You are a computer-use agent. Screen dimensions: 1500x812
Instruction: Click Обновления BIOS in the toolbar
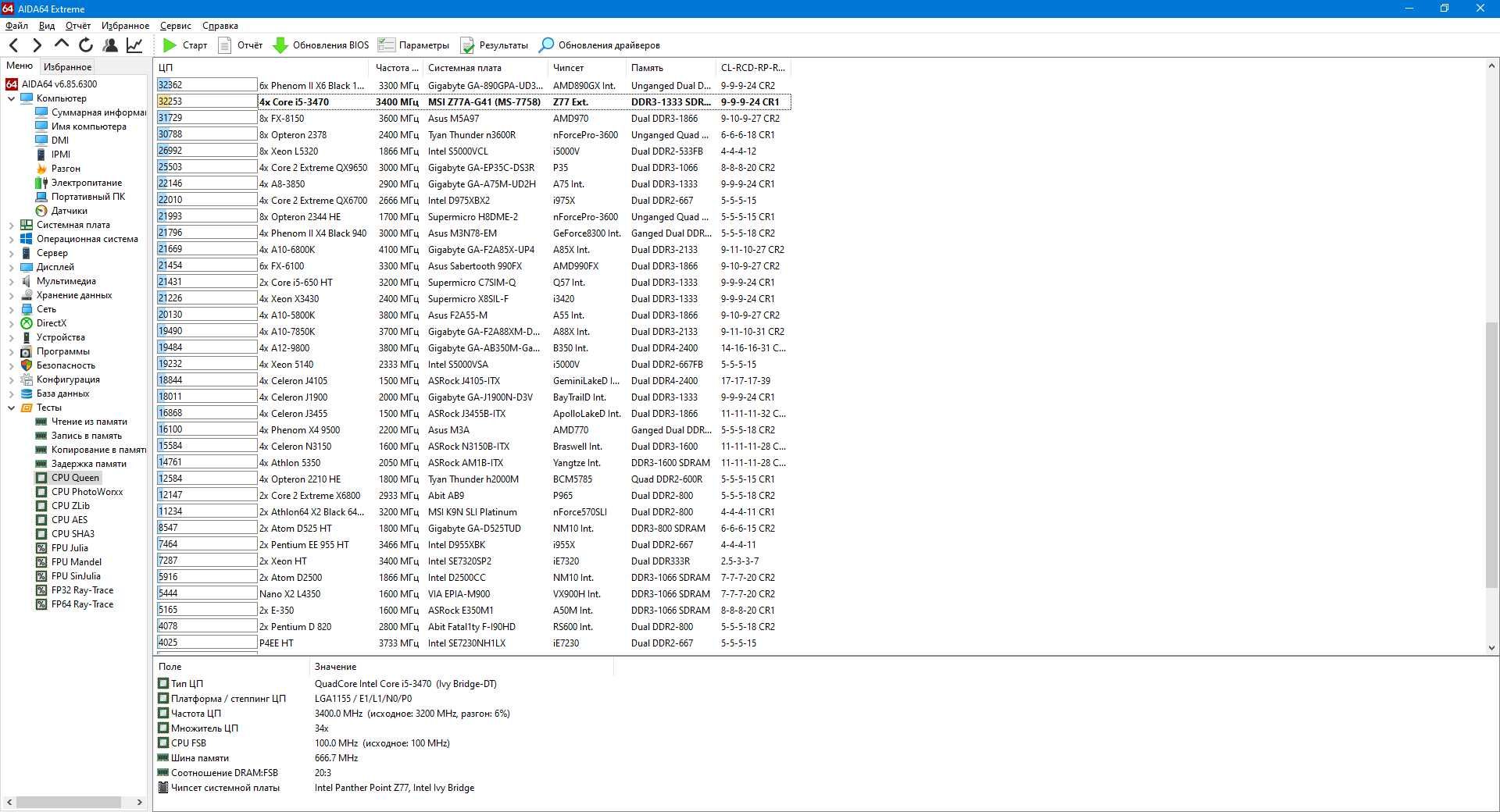[320, 45]
